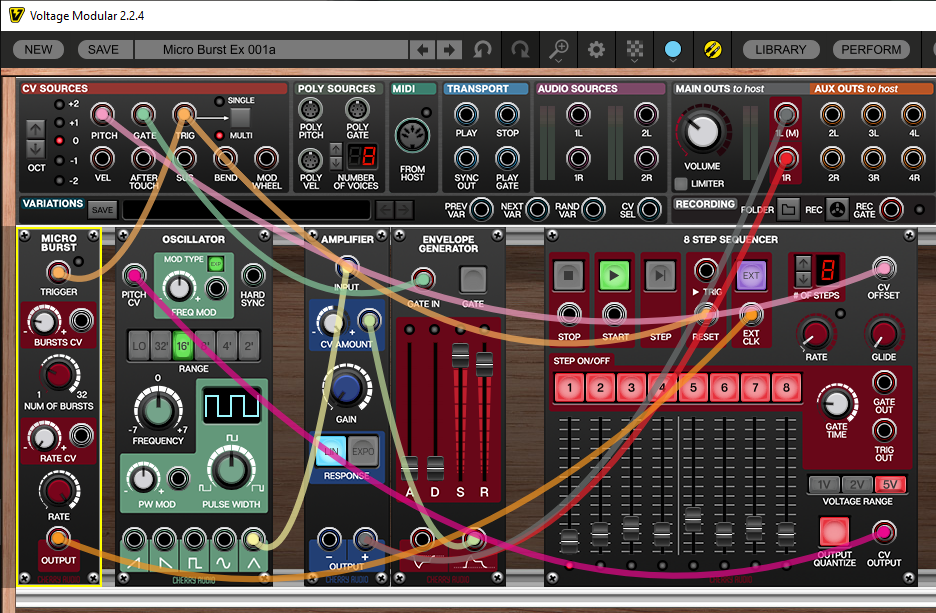Click the redo arrow in the top toolbar

click(520, 50)
